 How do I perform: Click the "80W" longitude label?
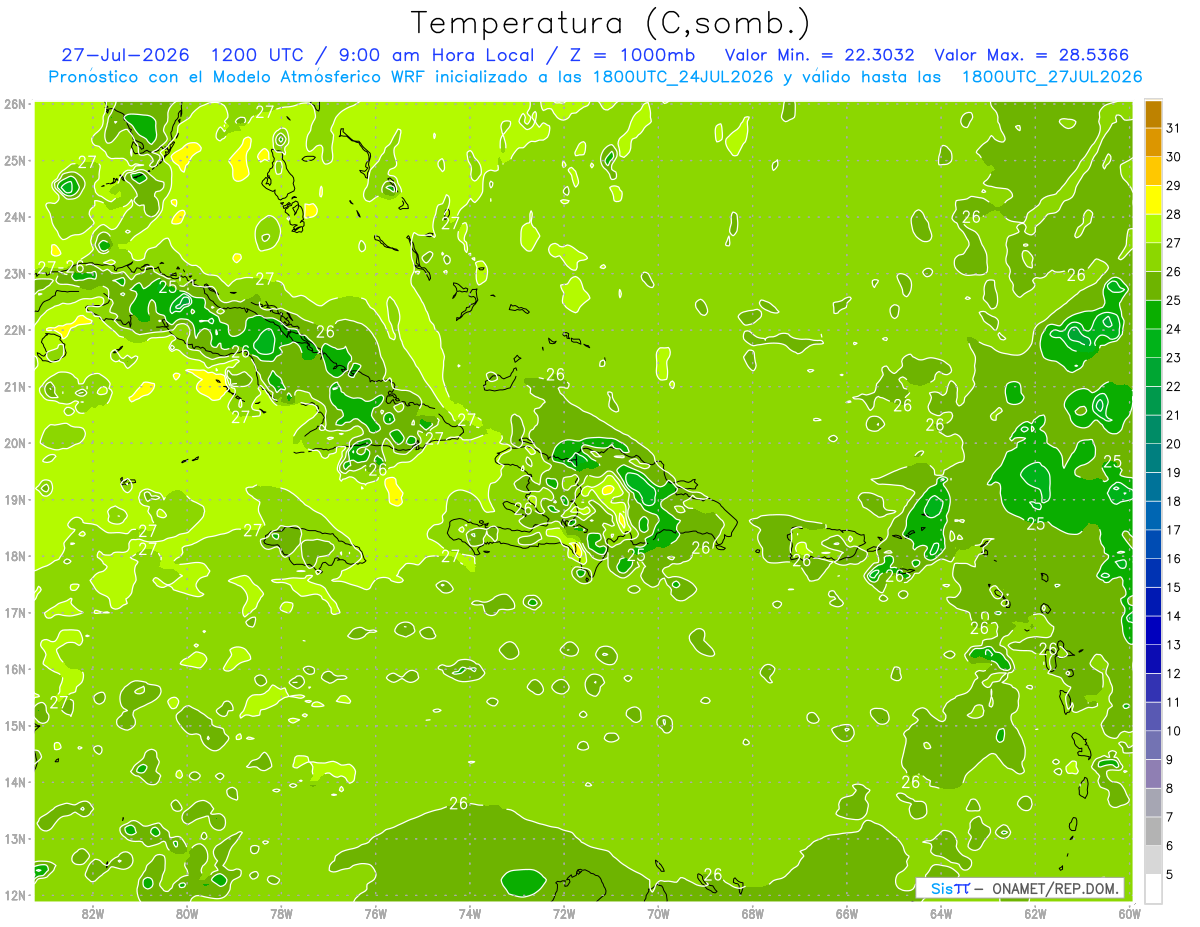coord(187,913)
